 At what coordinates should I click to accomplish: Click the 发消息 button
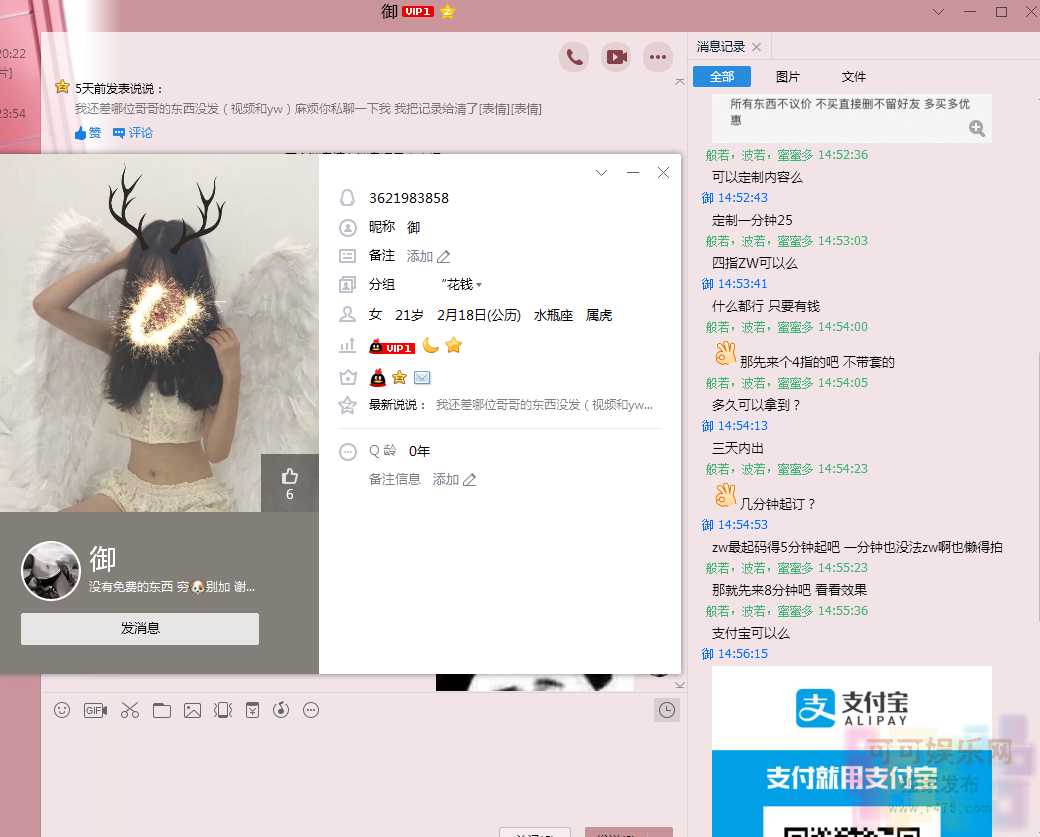(x=139, y=628)
